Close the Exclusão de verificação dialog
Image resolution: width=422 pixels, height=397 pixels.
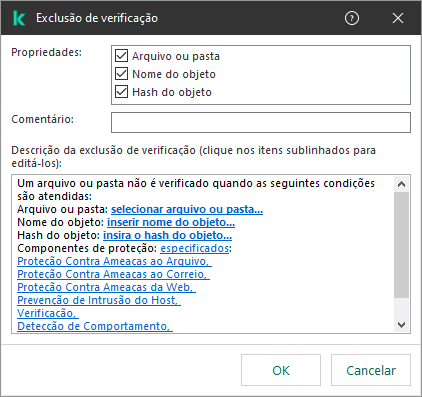398,18
